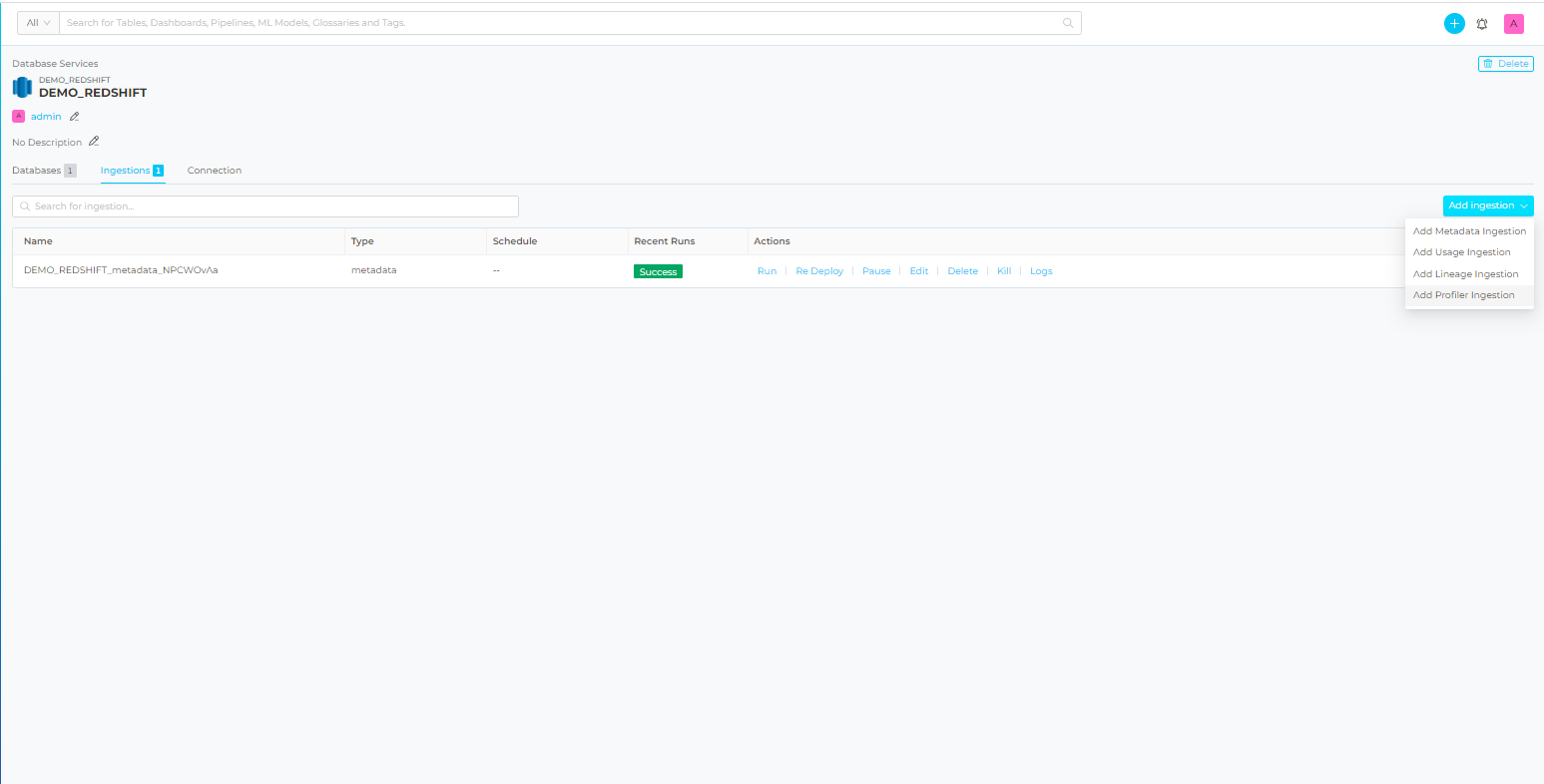This screenshot has height=784, width=1544.
Task: Focus the Search for ingestion field
Action: coord(265,206)
